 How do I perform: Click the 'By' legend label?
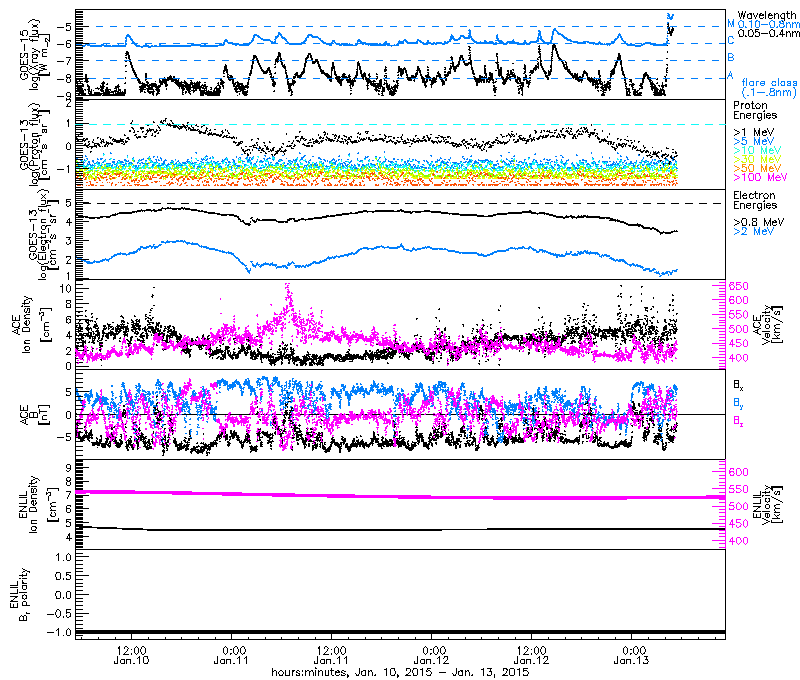pyautogui.click(x=738, y=402)
